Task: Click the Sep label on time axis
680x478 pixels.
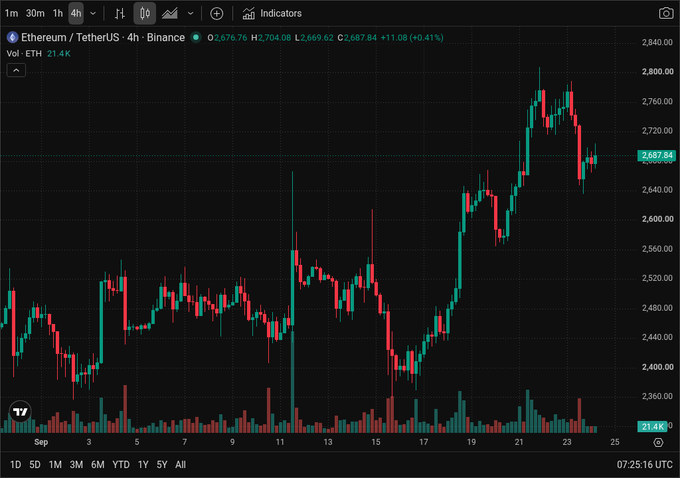Action: (x=41, y=442)
